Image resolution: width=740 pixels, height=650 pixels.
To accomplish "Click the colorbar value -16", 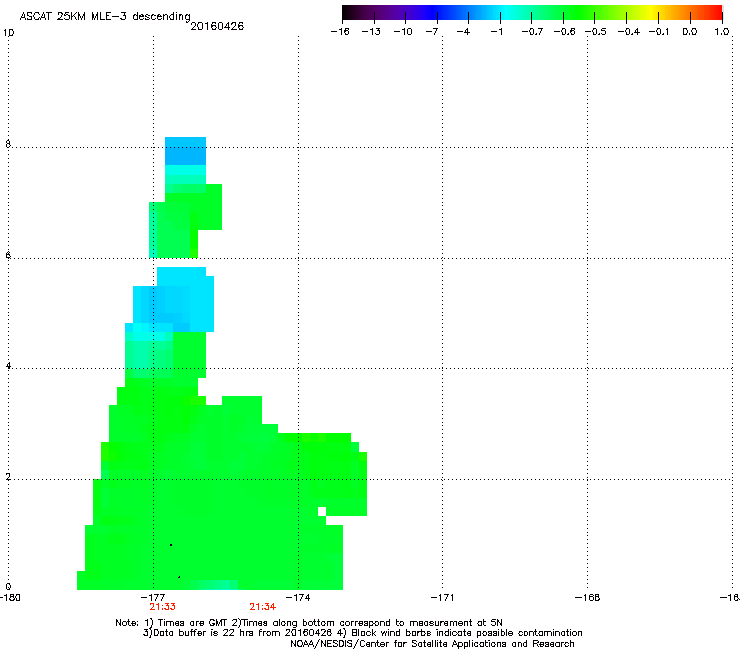I will pos(340,32).
